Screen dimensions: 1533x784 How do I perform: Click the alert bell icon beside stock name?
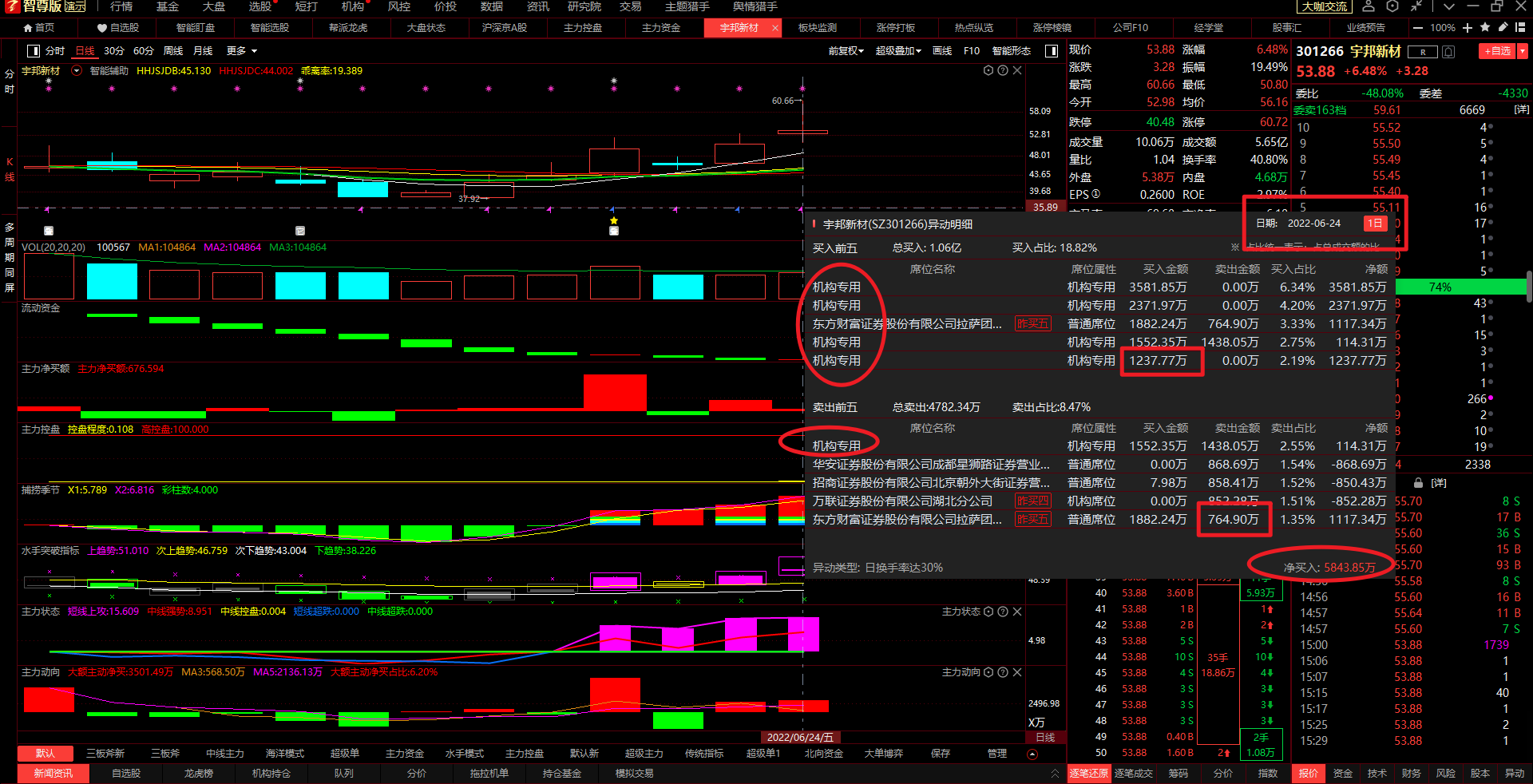[1448, 52]
